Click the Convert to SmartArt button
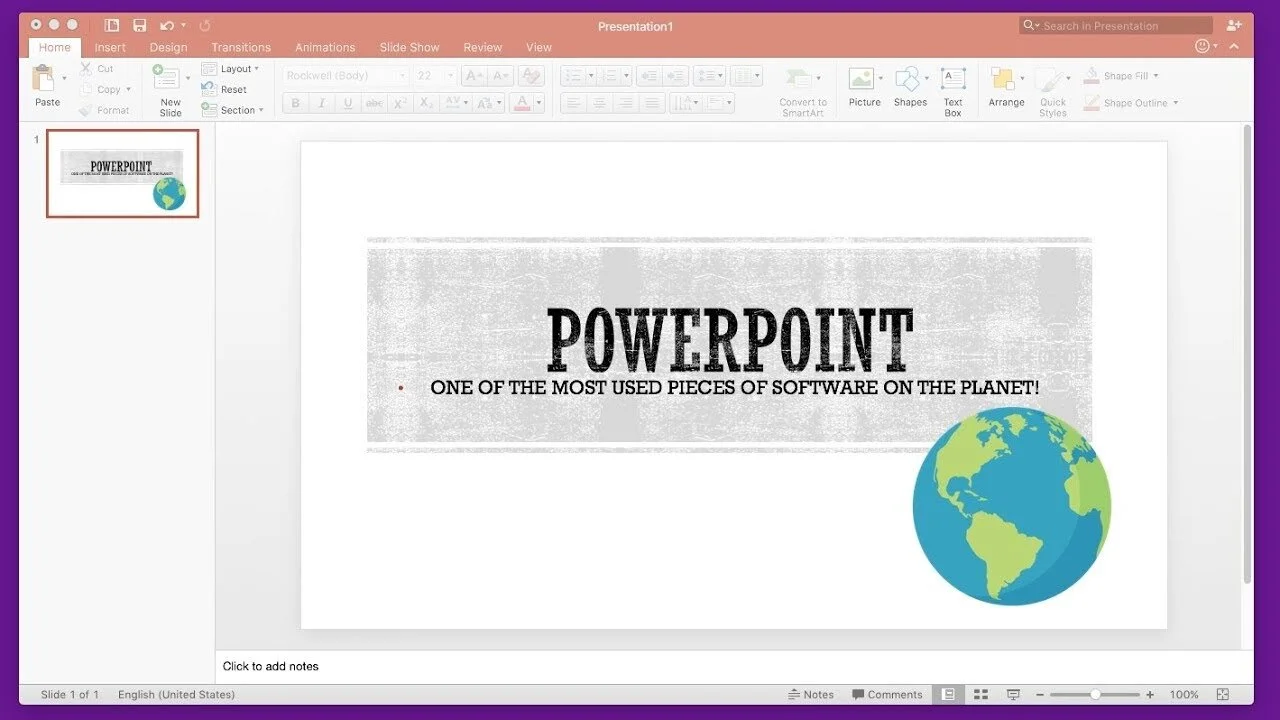 click(803, 92)
